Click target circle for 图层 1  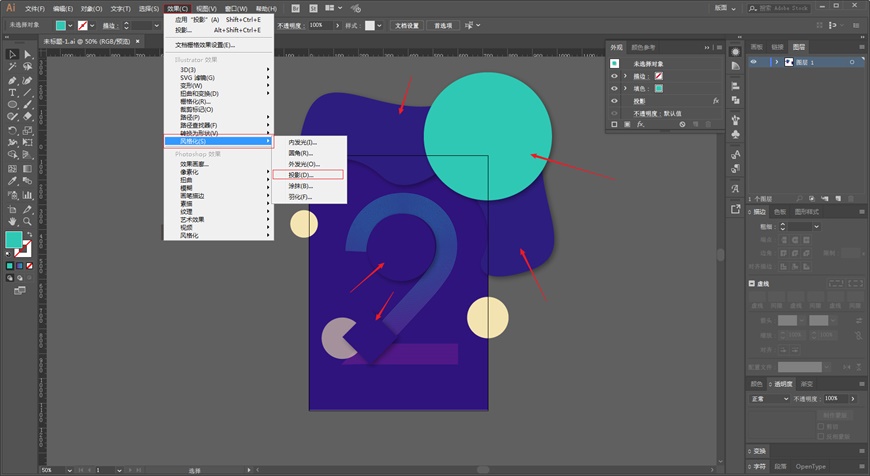tap(852, 62)
